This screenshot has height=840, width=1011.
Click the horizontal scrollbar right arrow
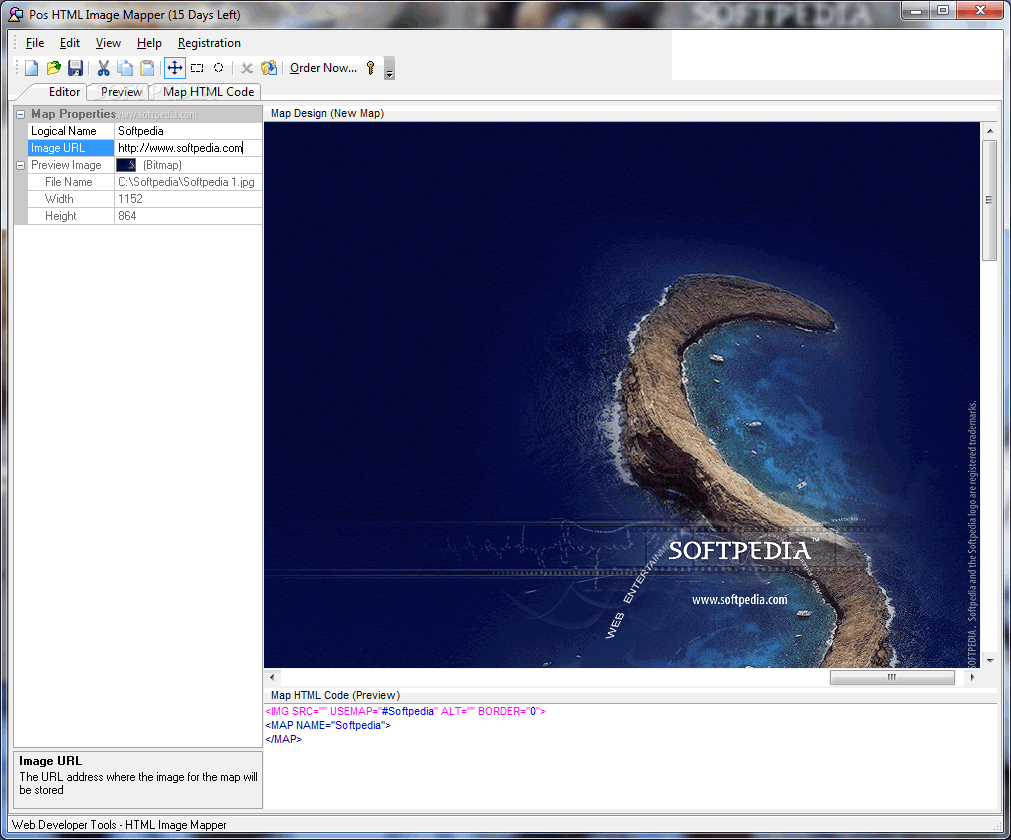click(972, 677)
